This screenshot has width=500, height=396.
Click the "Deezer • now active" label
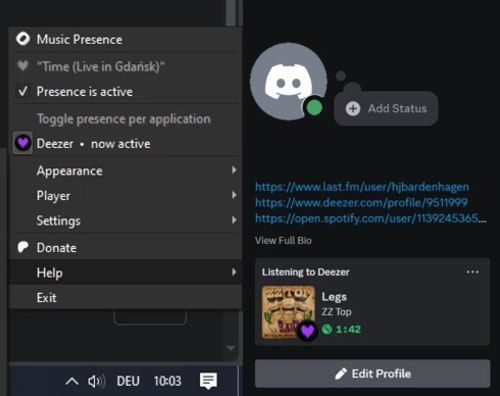pyautogui.click(x=93, y=144)
